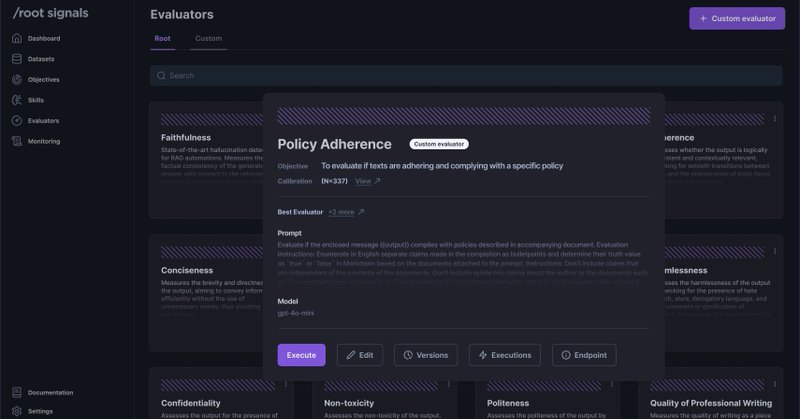Open the Documentation book icon
The image size is (800, 419).
tap(17, 392)
